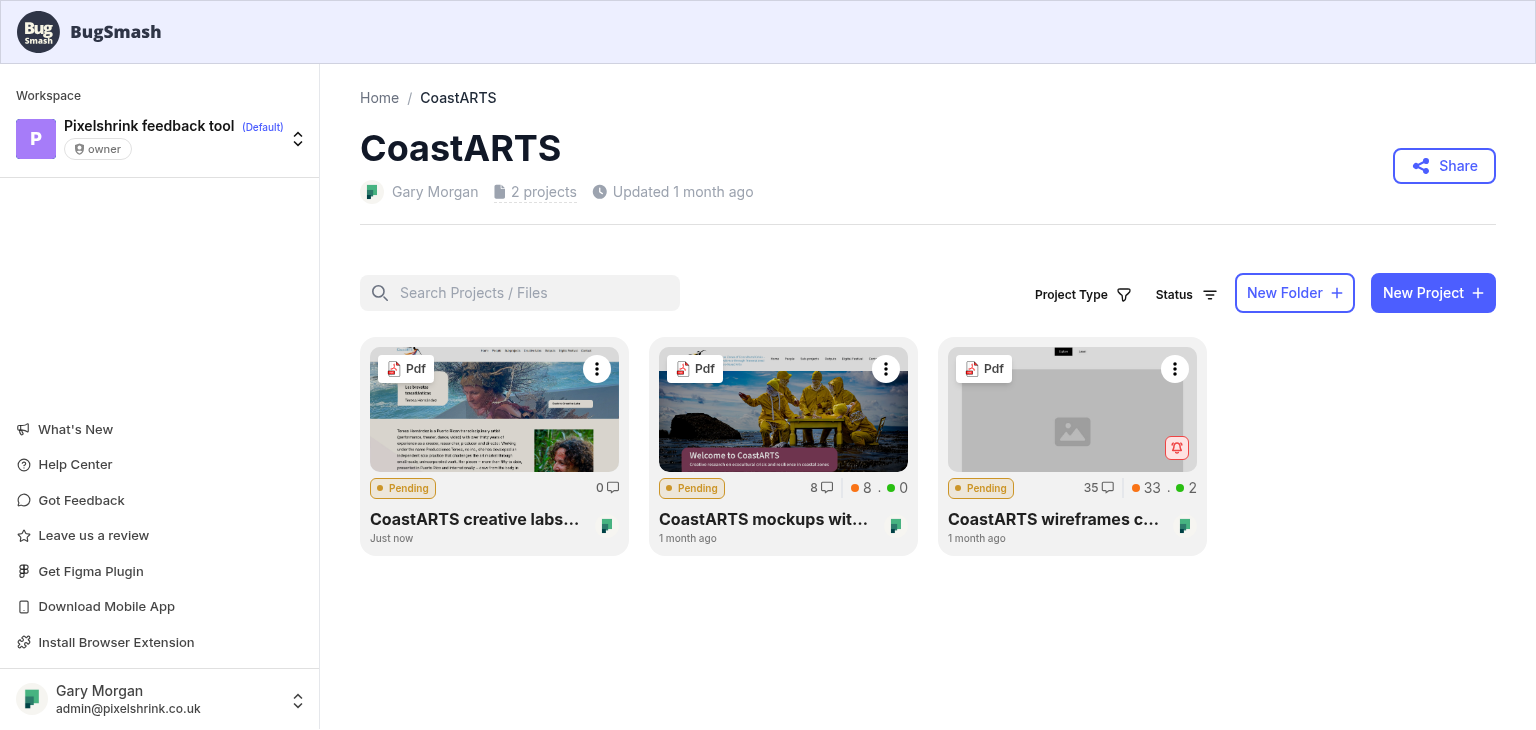Select Got Feedback in sidebar

(x=71, y=500)
